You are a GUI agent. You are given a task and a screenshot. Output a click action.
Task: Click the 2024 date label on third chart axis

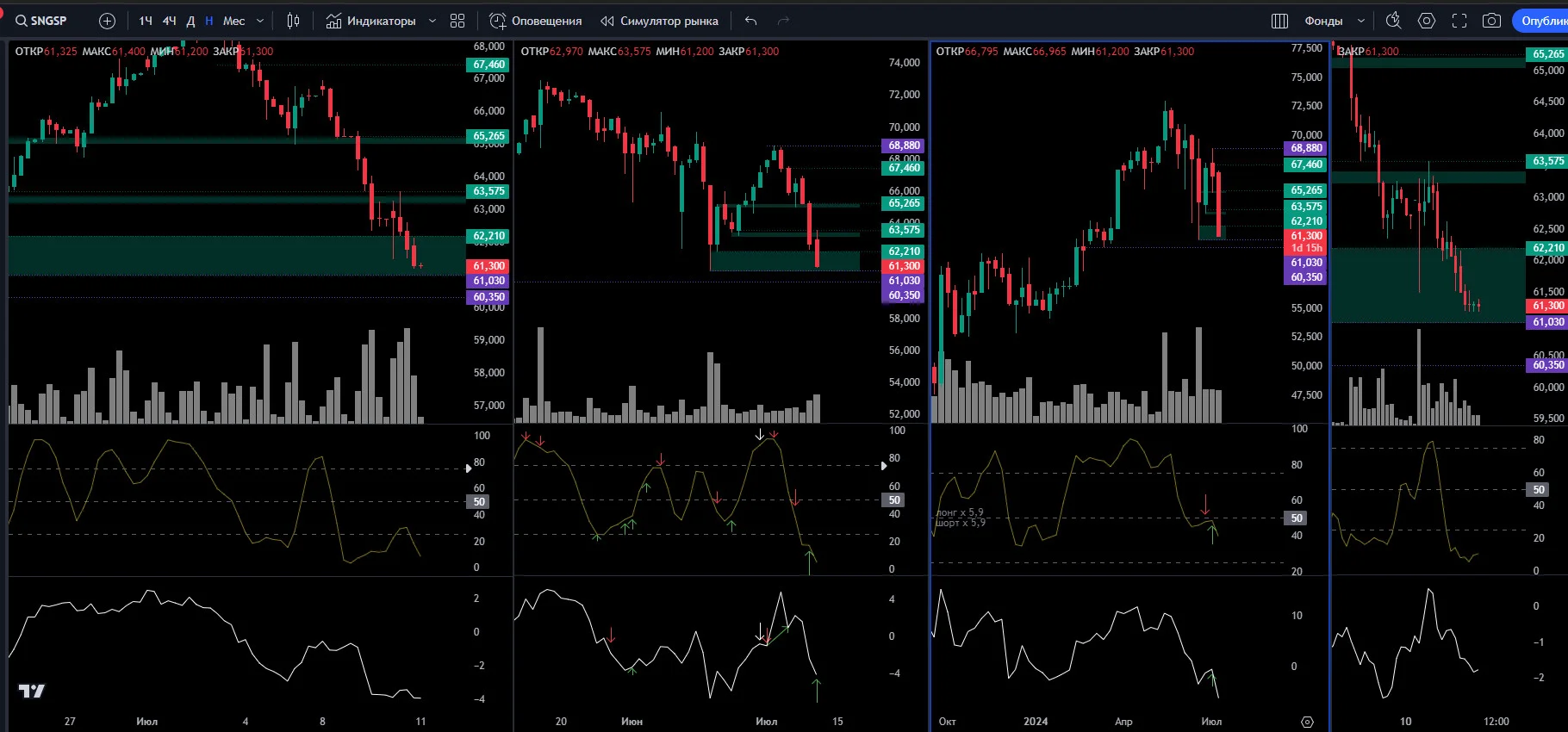tap(1036, 722)
